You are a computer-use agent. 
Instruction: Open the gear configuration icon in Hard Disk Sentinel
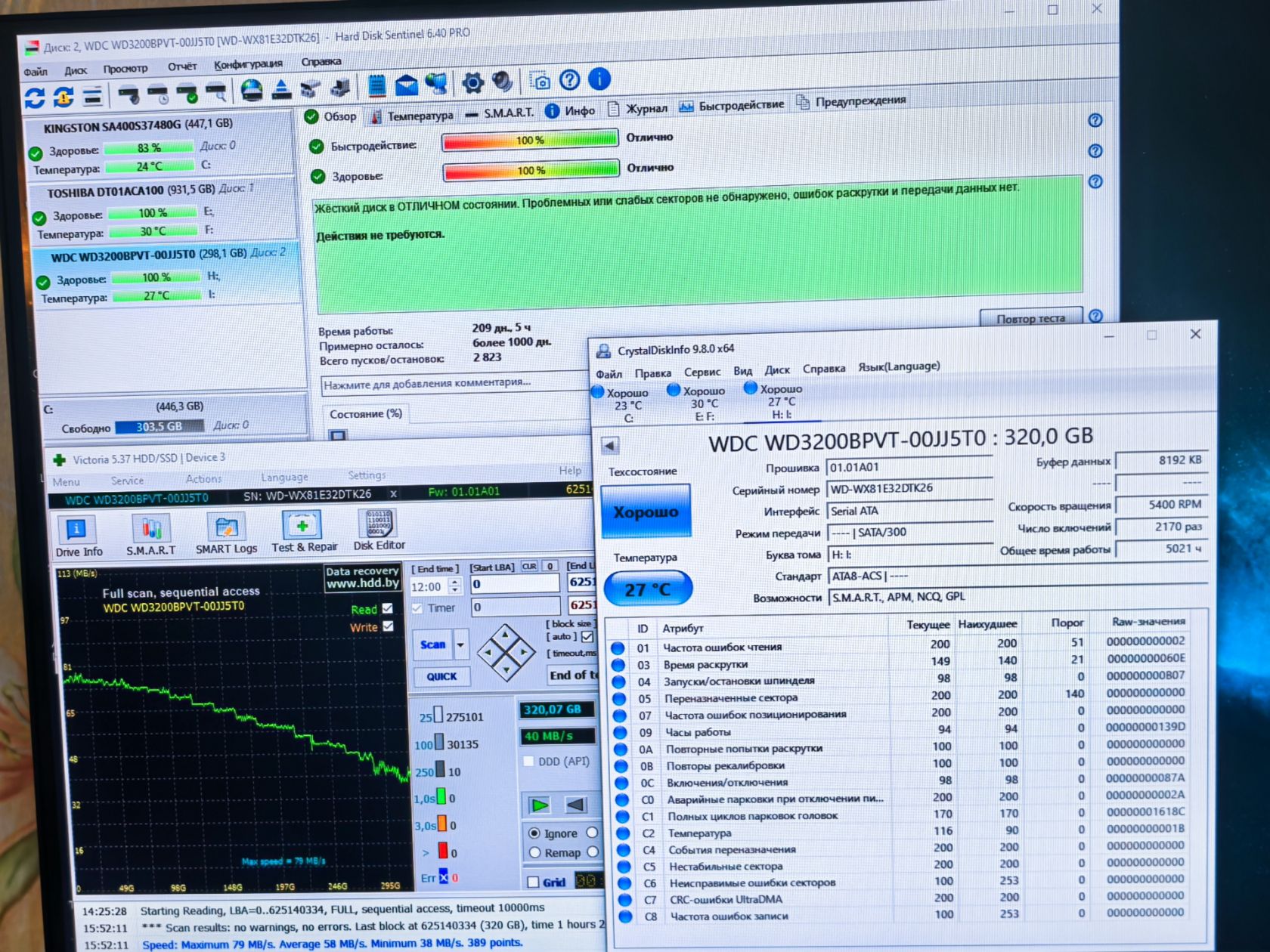472,82
